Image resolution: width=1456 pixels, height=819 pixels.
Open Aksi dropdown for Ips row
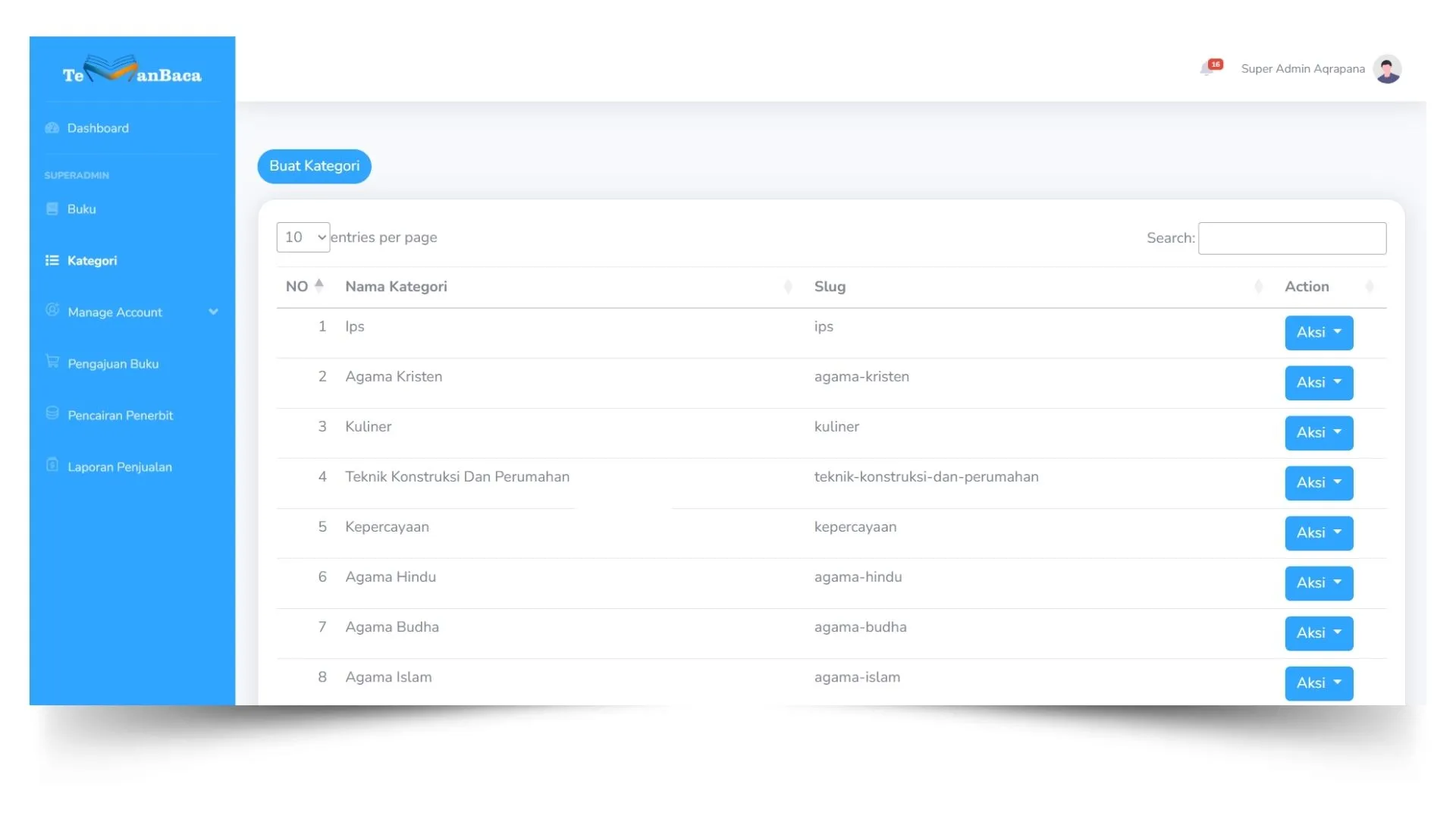pos(1318,333)
